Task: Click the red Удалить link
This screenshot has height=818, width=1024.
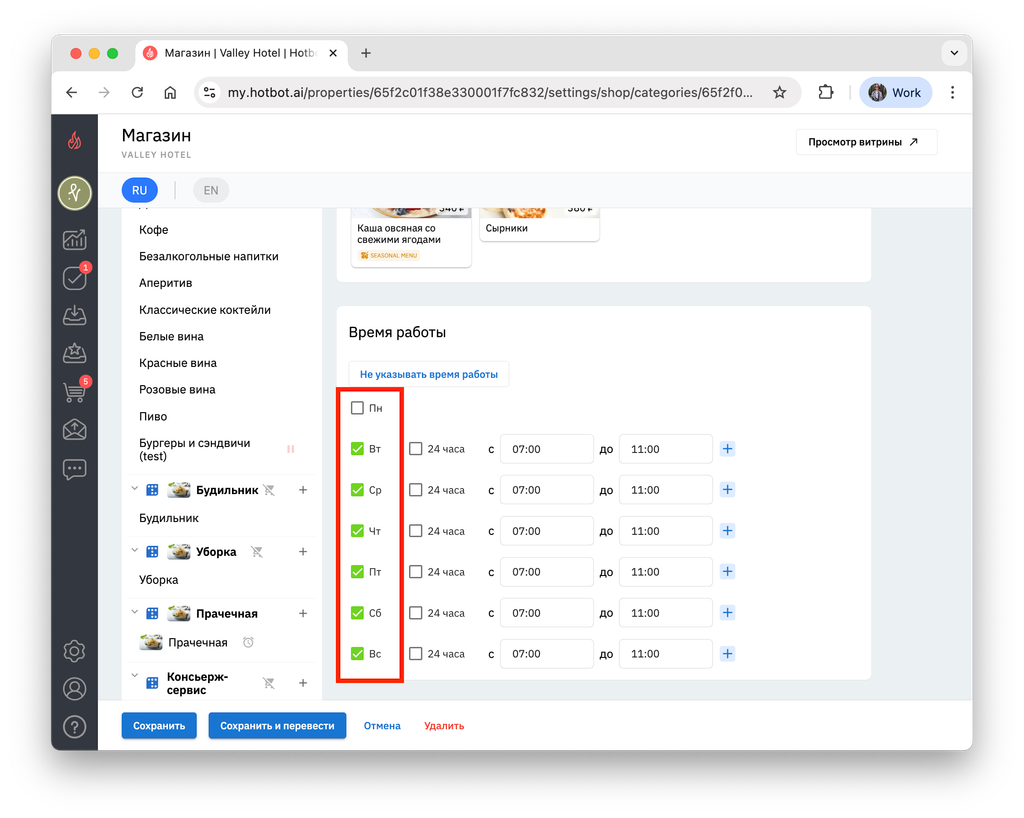Action: coord(444,725)
